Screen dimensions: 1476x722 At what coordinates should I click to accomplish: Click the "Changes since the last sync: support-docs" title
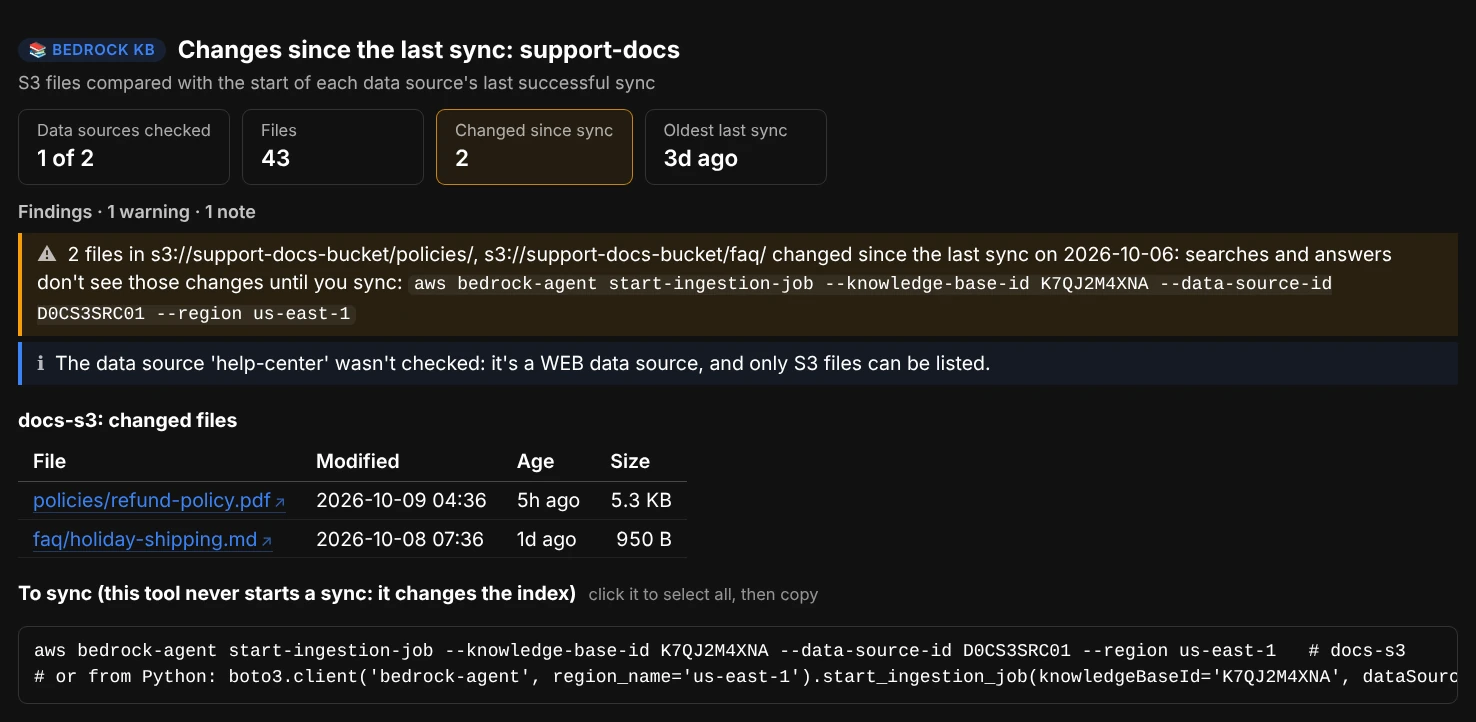point(429,50)
